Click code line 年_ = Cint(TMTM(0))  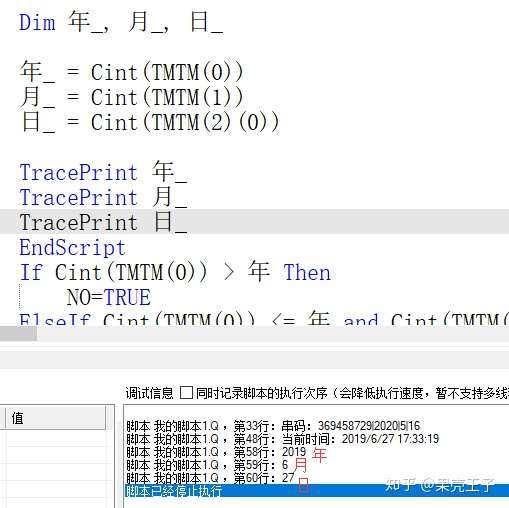(131, 72)
